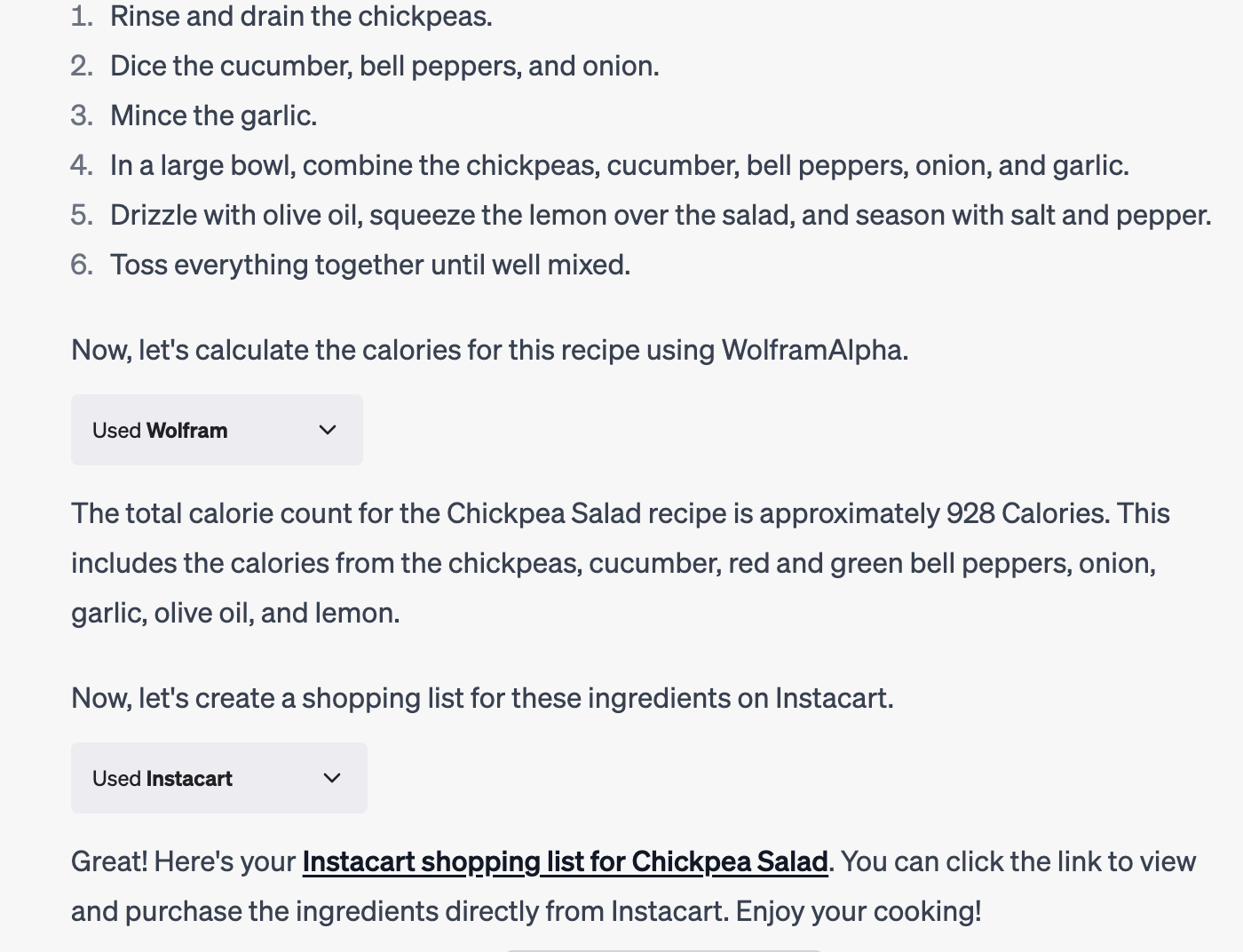
Task: Expand the Used Wolfram plugin details
Action: pos(217,430)
